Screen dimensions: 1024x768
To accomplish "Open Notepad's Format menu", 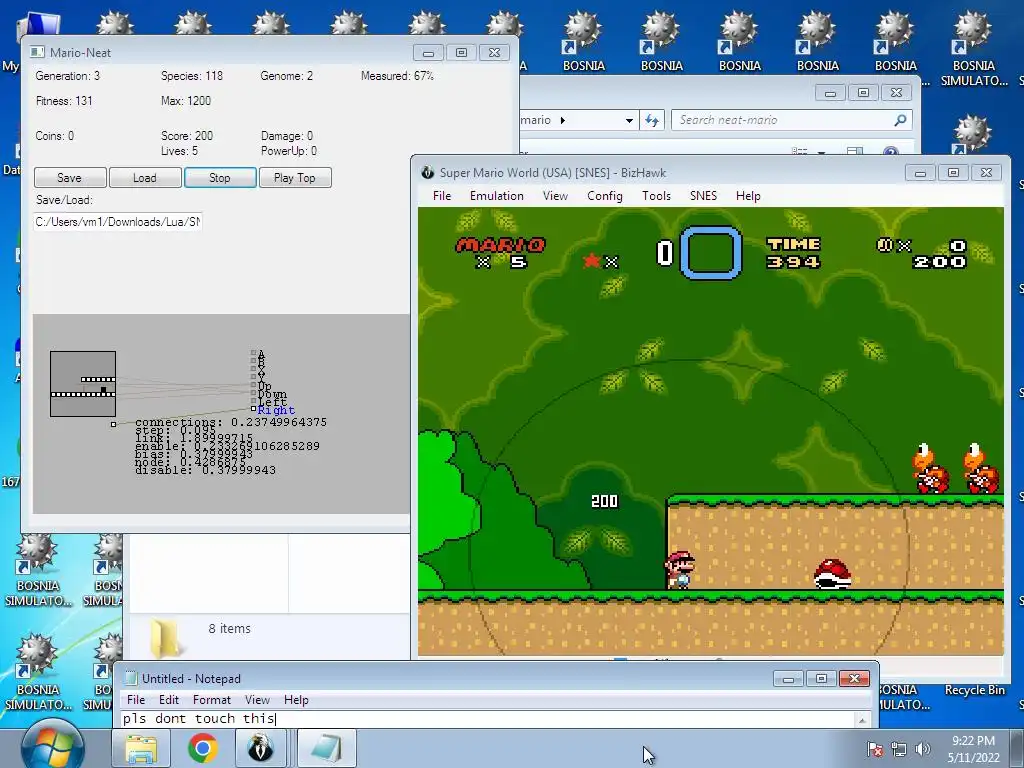I will click(212, 699).
